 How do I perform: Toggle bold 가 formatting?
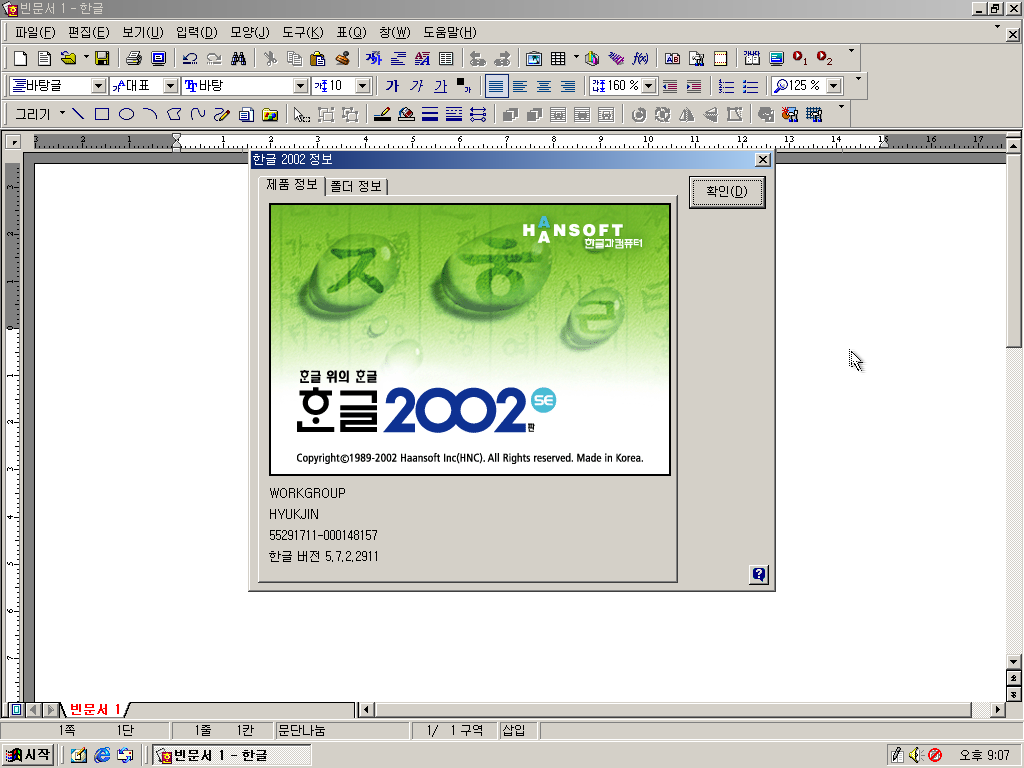[392, 86]
